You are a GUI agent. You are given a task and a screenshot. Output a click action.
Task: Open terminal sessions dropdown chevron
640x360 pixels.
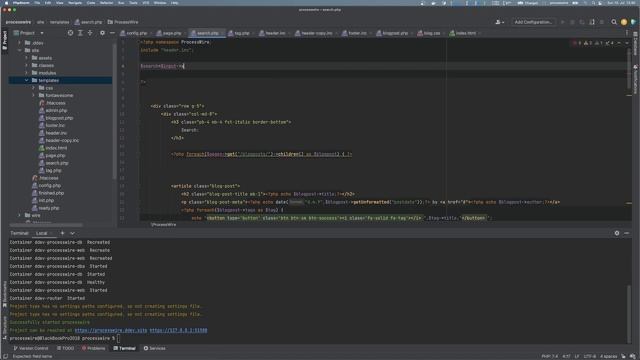[72, 233]
